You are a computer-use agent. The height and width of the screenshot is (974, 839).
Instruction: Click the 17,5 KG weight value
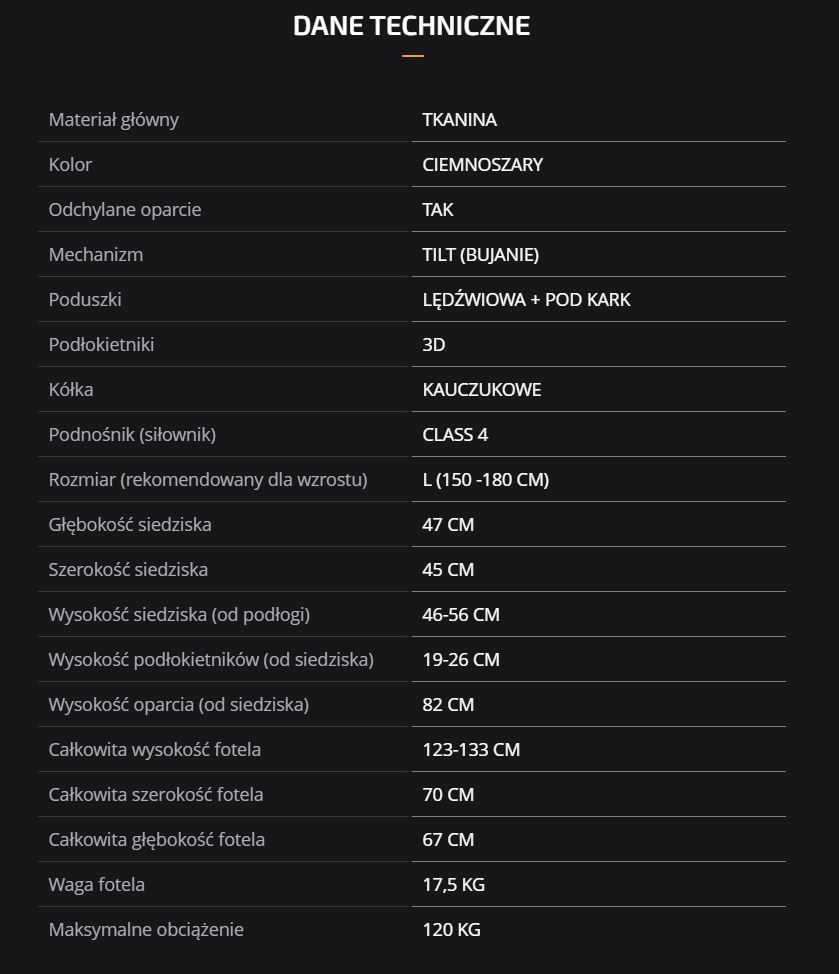453,885
